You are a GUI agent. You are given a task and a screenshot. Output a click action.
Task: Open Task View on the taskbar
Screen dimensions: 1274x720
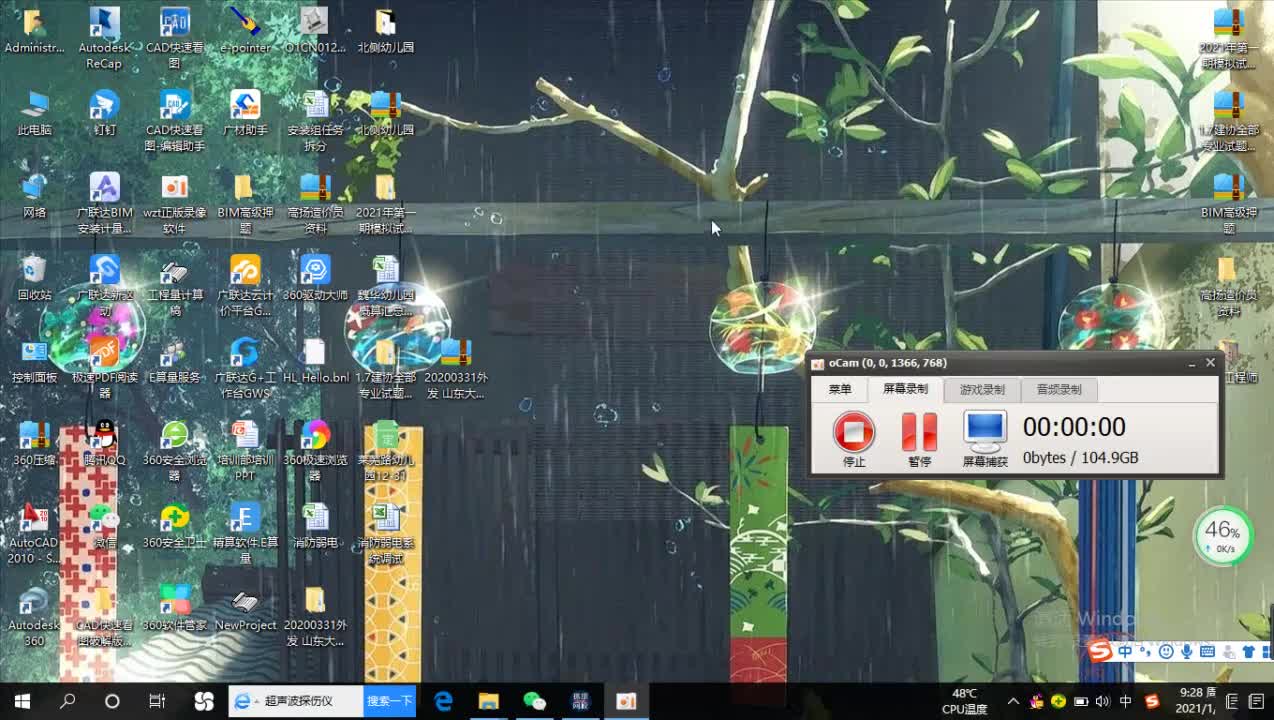point(157,701)
